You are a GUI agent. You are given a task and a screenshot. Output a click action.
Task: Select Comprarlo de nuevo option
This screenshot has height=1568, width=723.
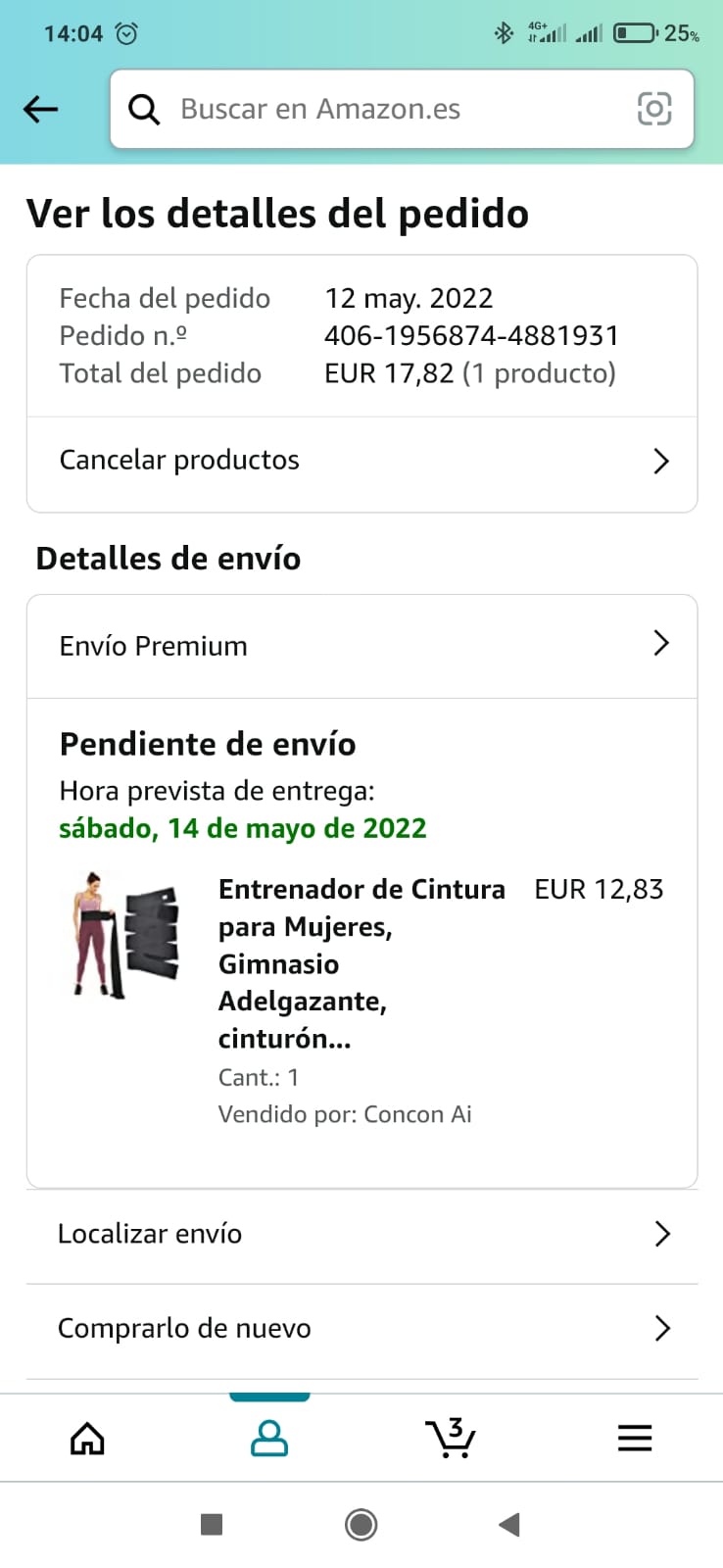click(x=361, y=1330)
